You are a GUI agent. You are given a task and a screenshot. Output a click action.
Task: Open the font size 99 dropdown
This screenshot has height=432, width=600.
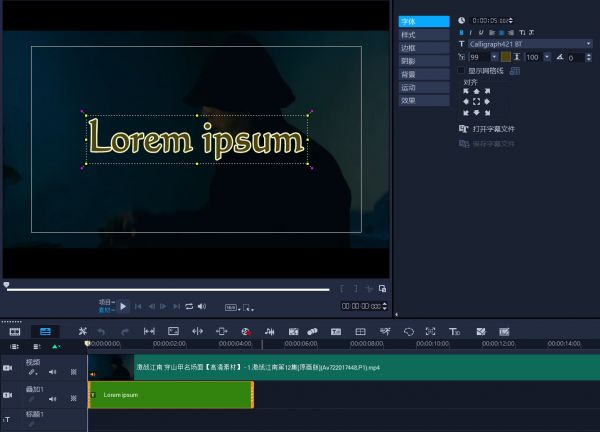click(x=494, y=57)
